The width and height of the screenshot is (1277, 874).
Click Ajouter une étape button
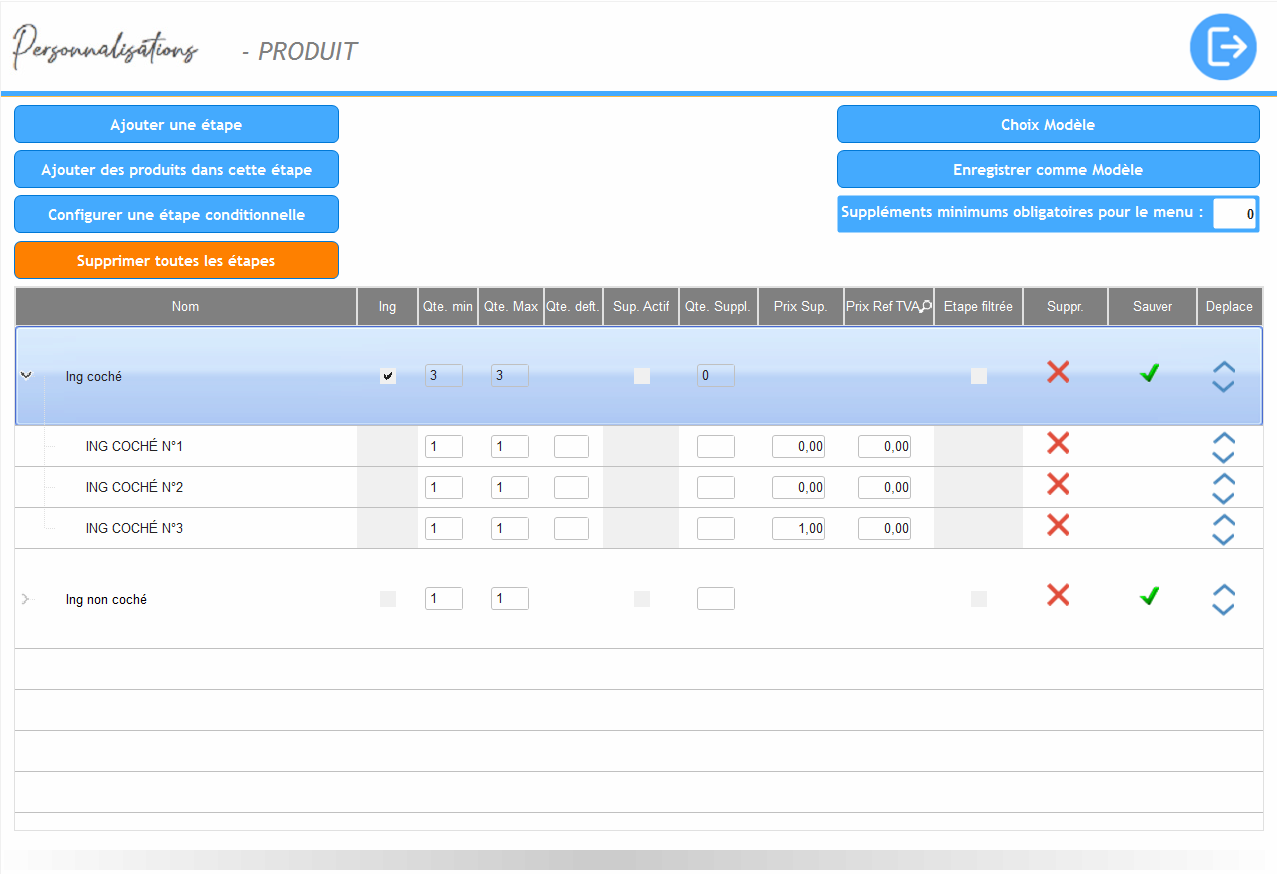[176, 125]
